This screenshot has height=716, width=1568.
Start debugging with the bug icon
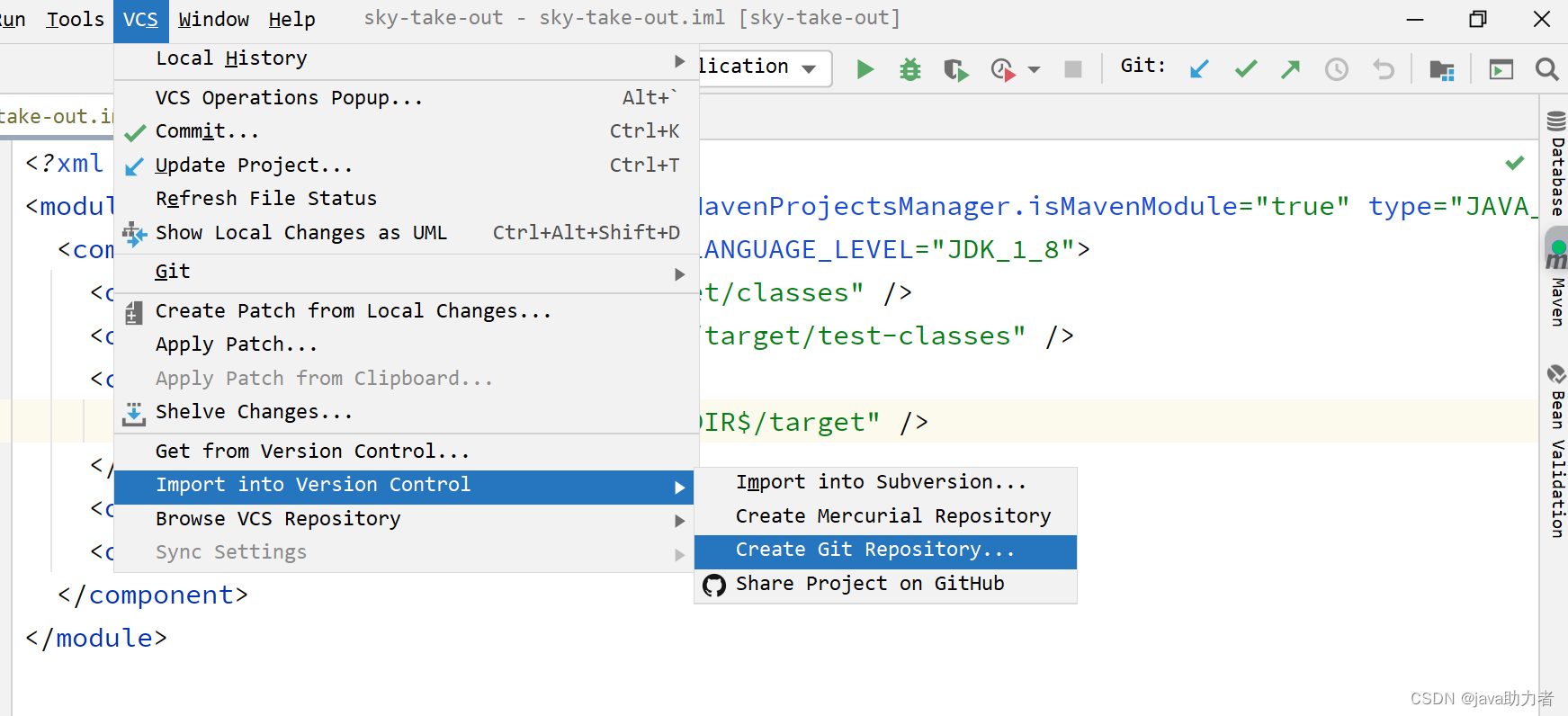pos(910,69)
